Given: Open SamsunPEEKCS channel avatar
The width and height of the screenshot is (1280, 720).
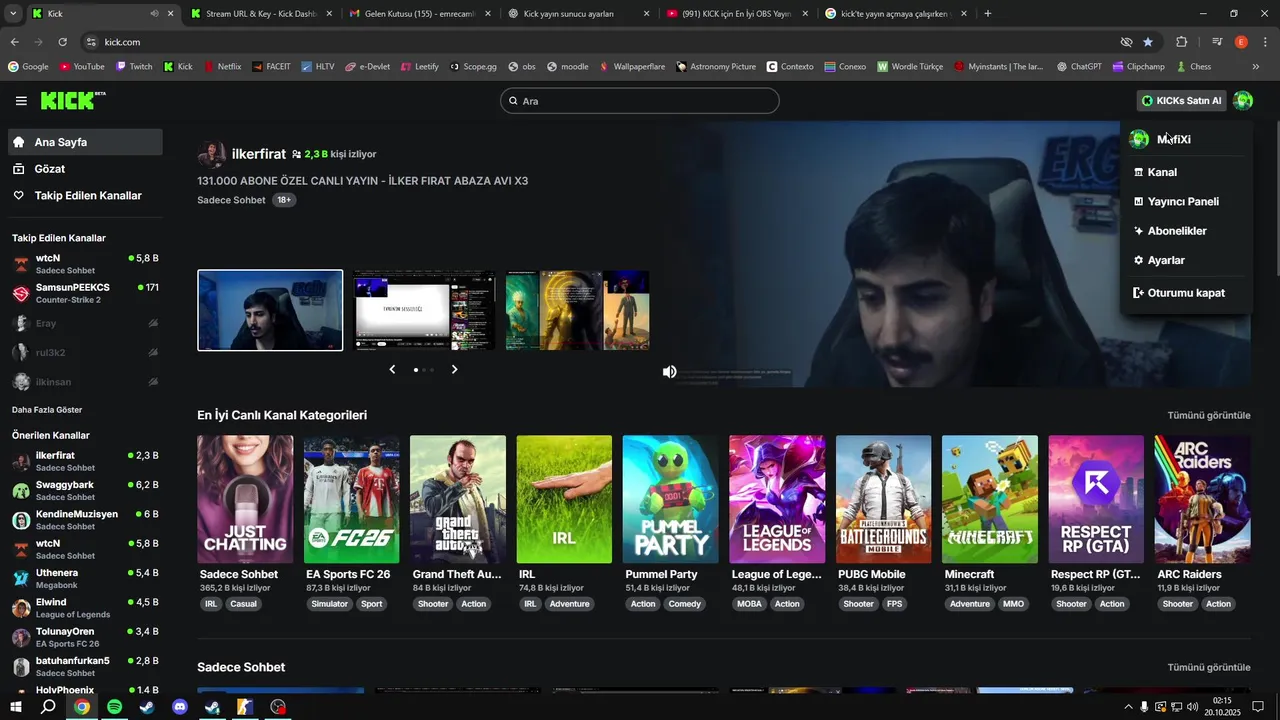Looking at the screenshot, I should point(21,293).
